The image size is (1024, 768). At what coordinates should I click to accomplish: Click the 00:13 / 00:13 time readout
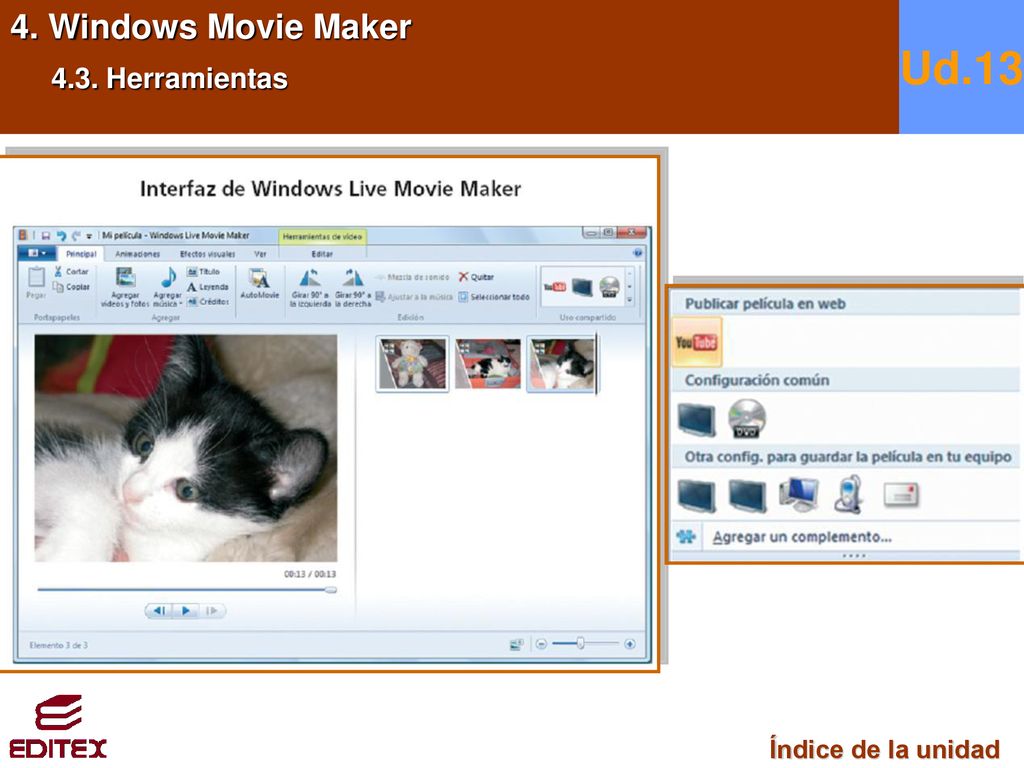point(310,574)
